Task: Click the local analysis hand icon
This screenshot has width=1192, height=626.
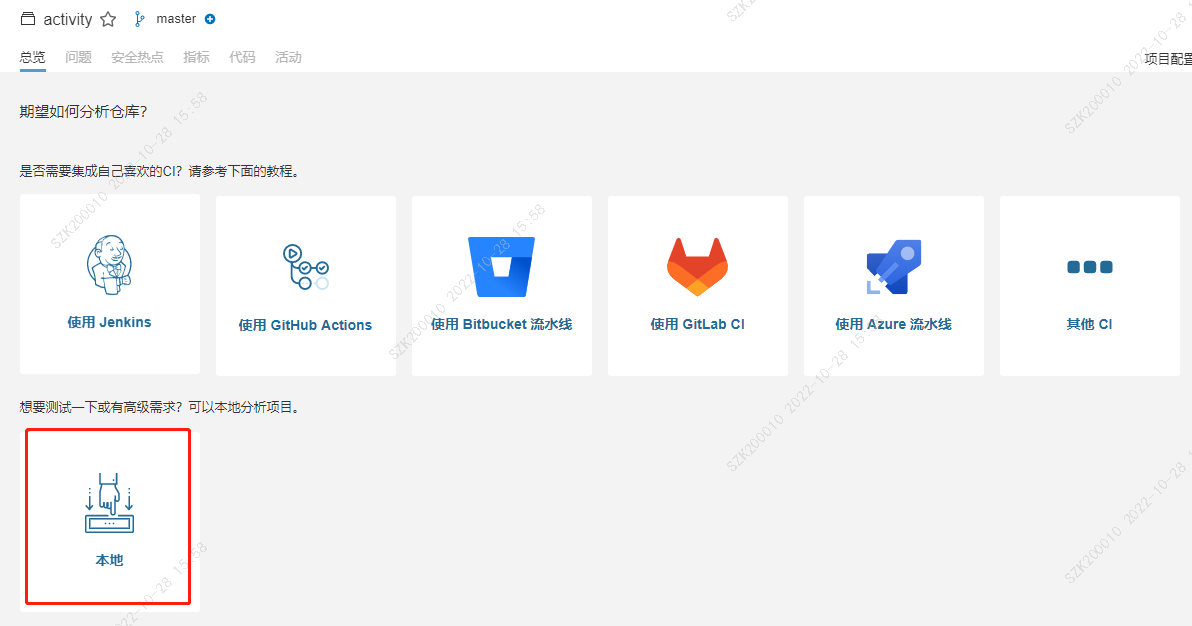Action: 109,503
